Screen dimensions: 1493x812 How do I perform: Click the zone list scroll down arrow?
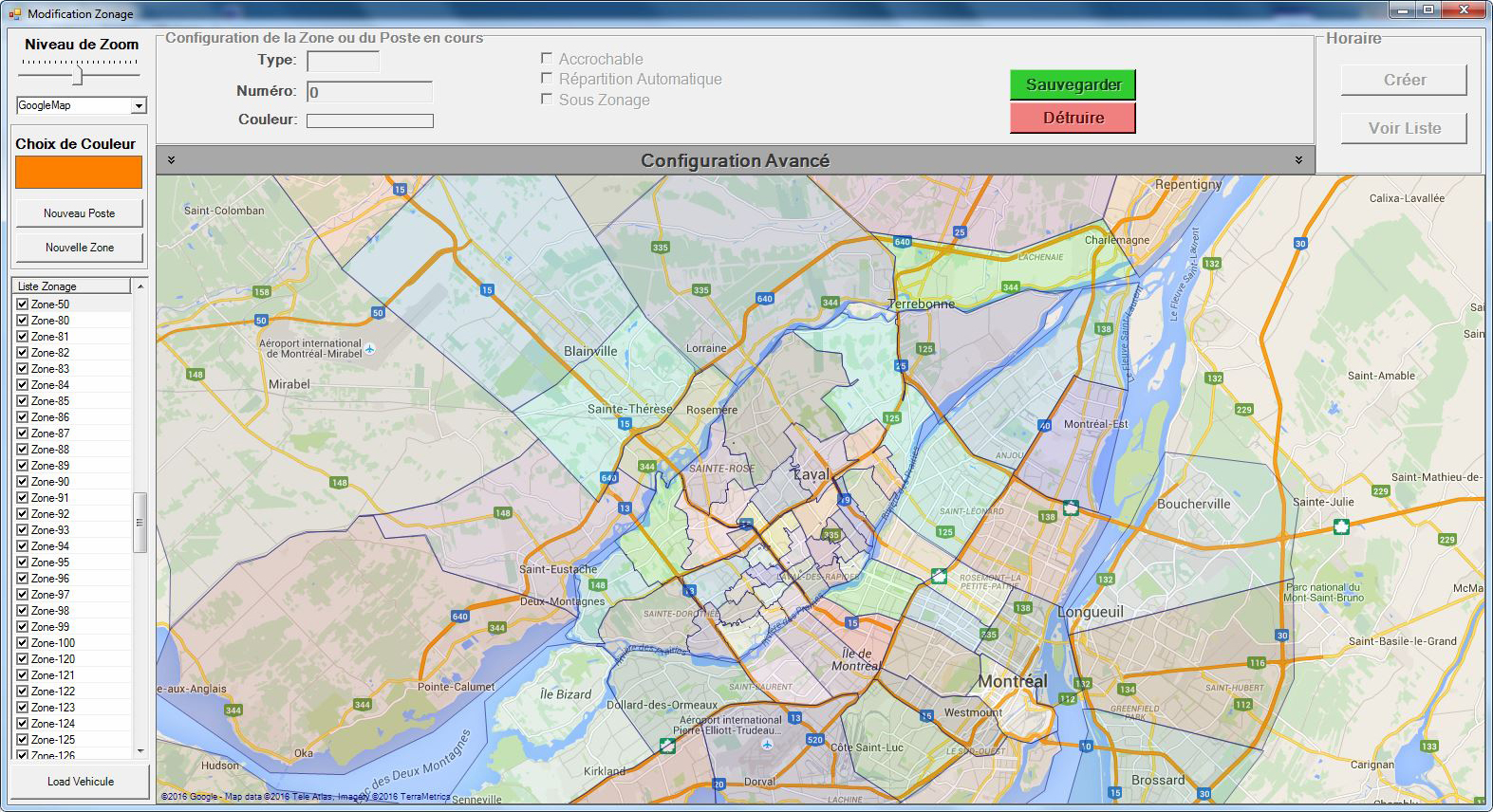click(x=140, y=751)
